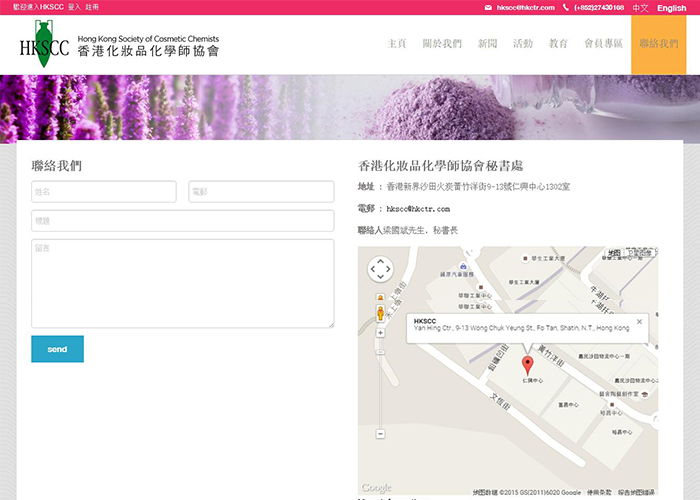Open the 主頁 home menu
Image resolution: width=700 pixels, height=500 pixels.
(397, 44)
